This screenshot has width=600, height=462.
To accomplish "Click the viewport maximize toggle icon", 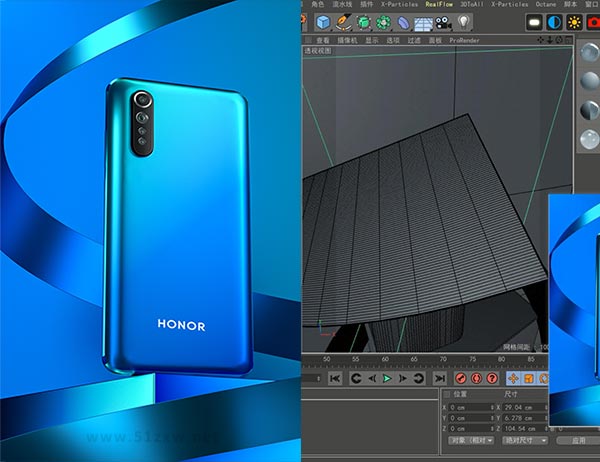I will [569, 40].
